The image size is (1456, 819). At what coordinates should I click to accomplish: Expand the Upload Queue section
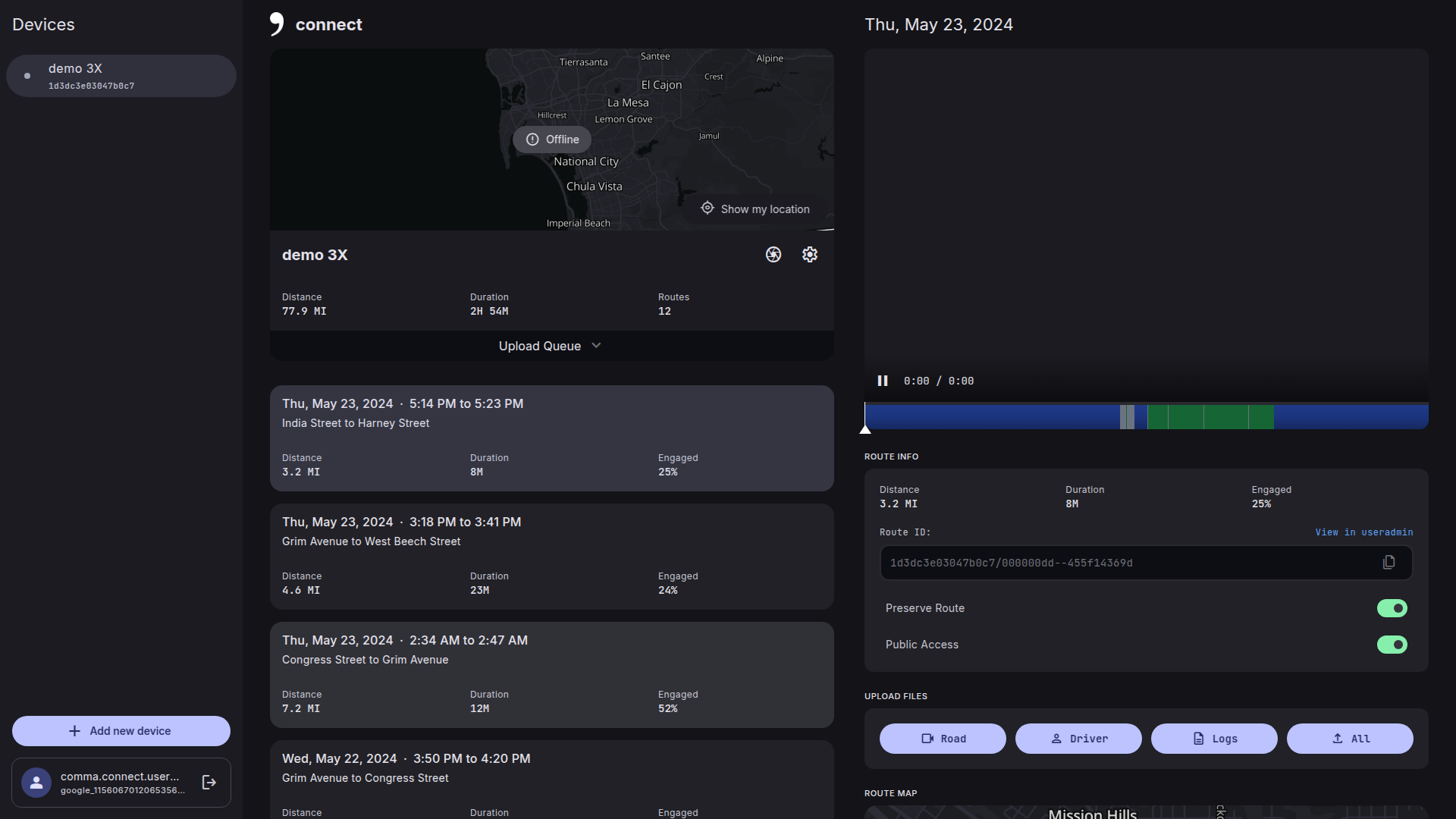[x=551, y=346]
